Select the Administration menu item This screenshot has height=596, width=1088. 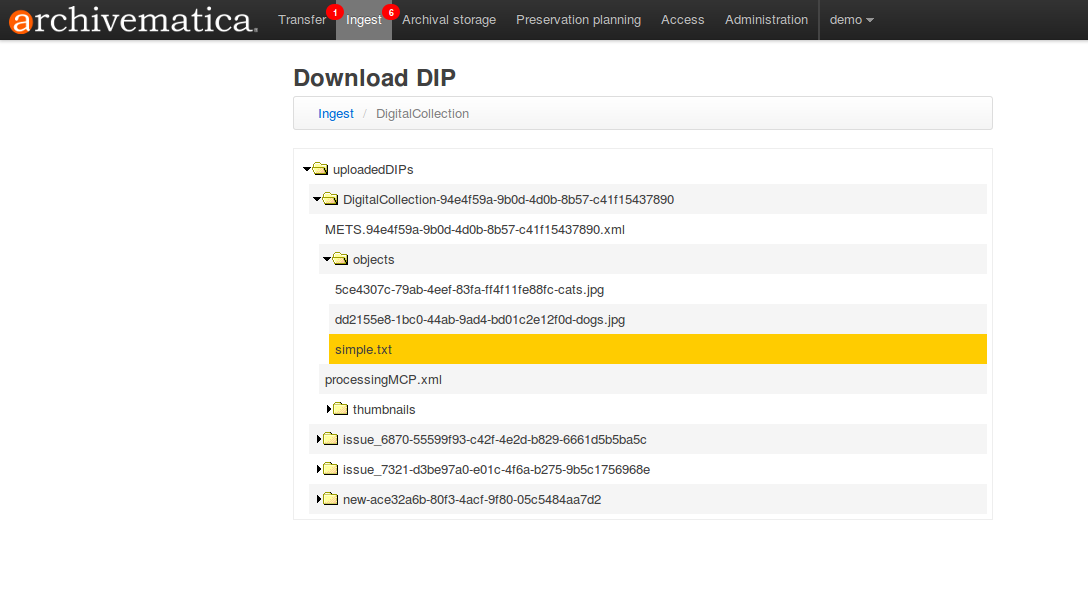click(x=766, y=19)
